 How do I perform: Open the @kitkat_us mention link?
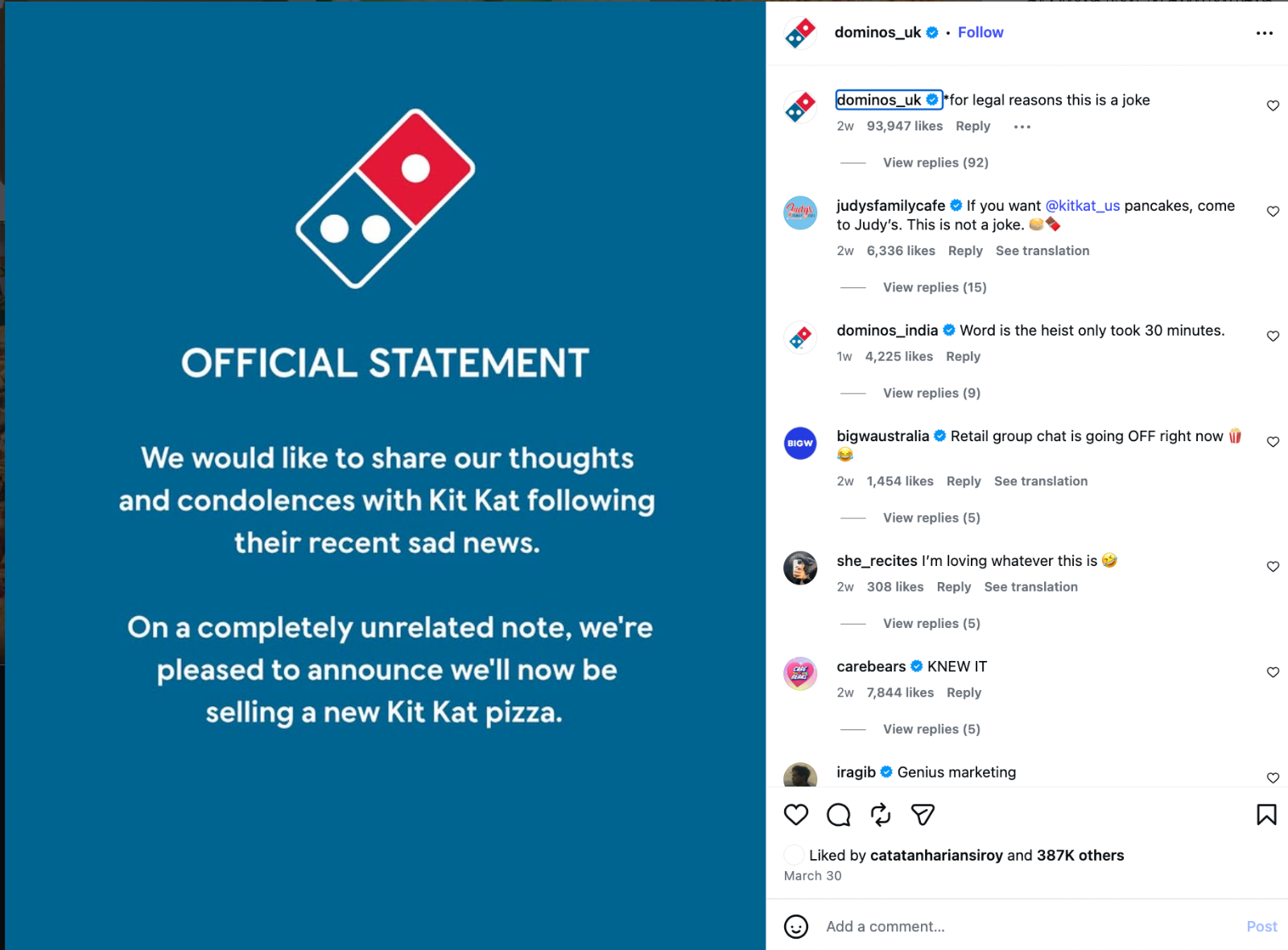1082,205
